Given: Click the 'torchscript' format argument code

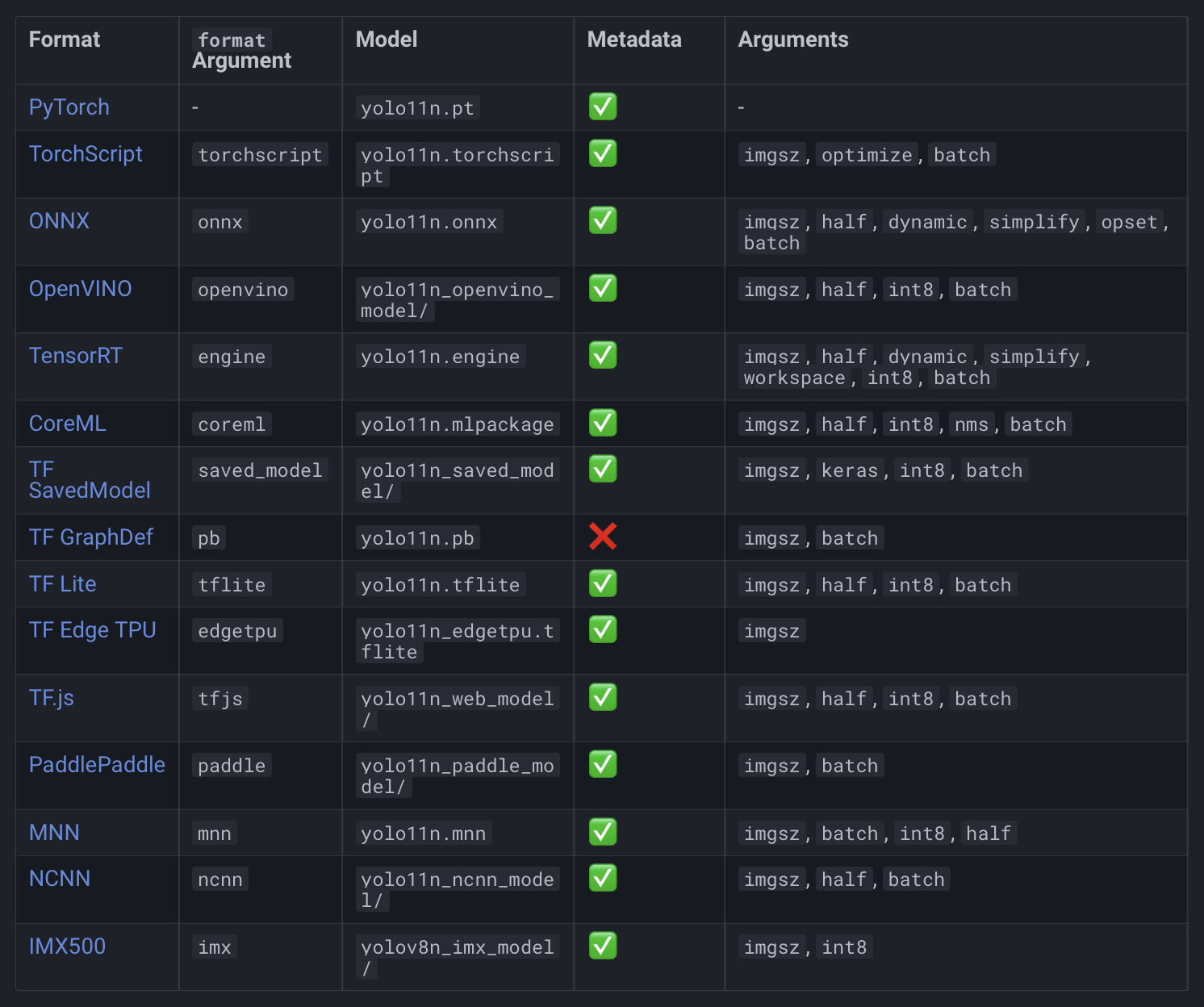Looking at the screenshot, I should pos(260,155).
